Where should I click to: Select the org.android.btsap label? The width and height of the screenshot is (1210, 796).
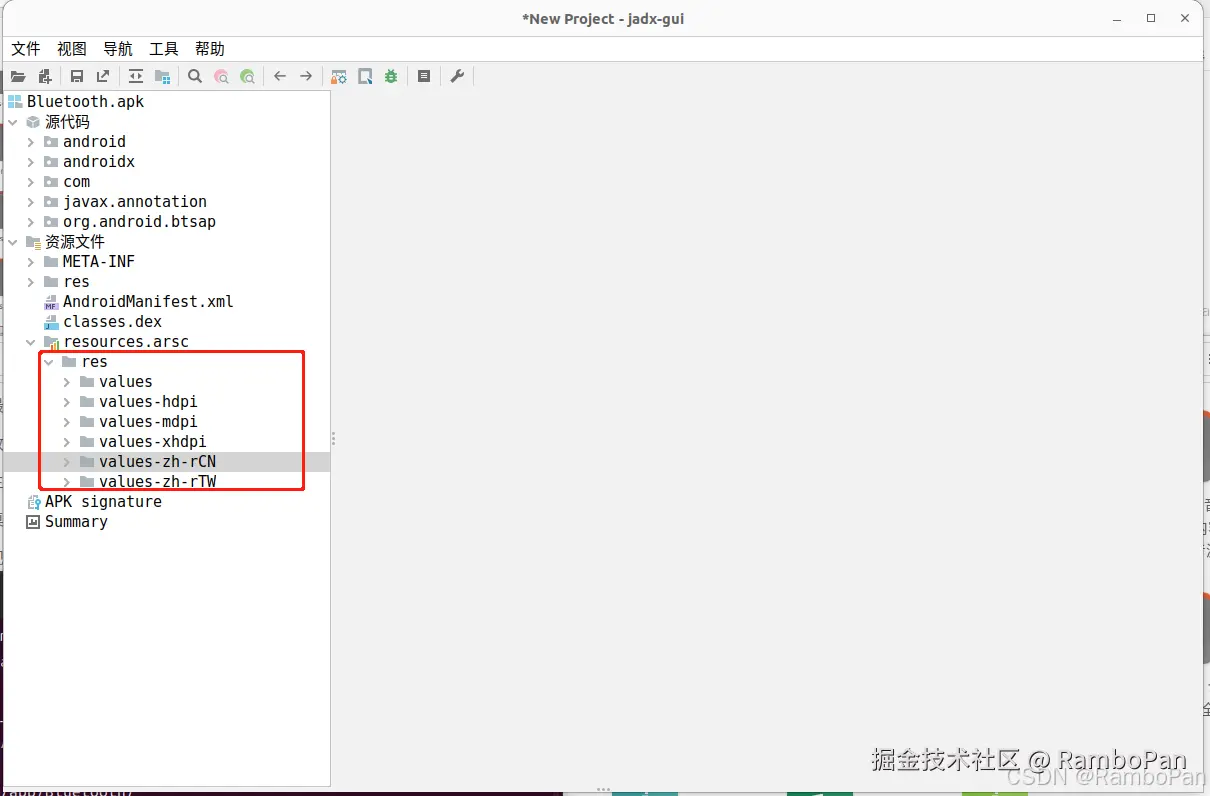tap(139, 222)
